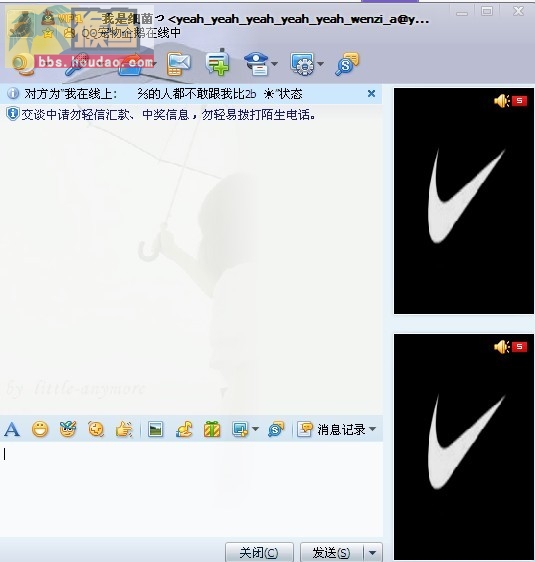Click the QQ宠物企鹅在线中 status text
This screenshot has width=535, height=562.
[131, 33]
